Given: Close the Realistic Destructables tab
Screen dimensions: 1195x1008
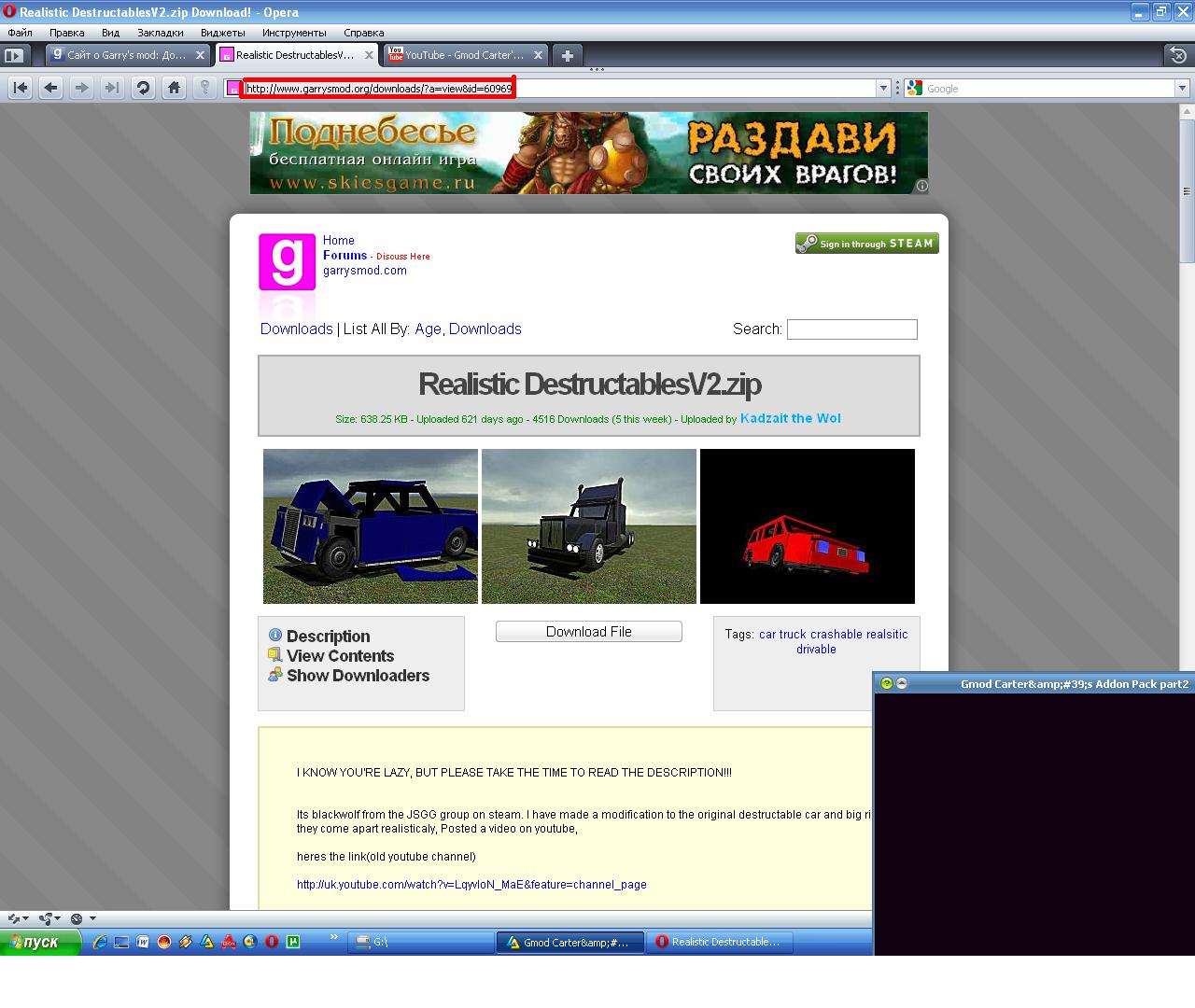Looking at the screenshot, I should (x=369, y=55).
